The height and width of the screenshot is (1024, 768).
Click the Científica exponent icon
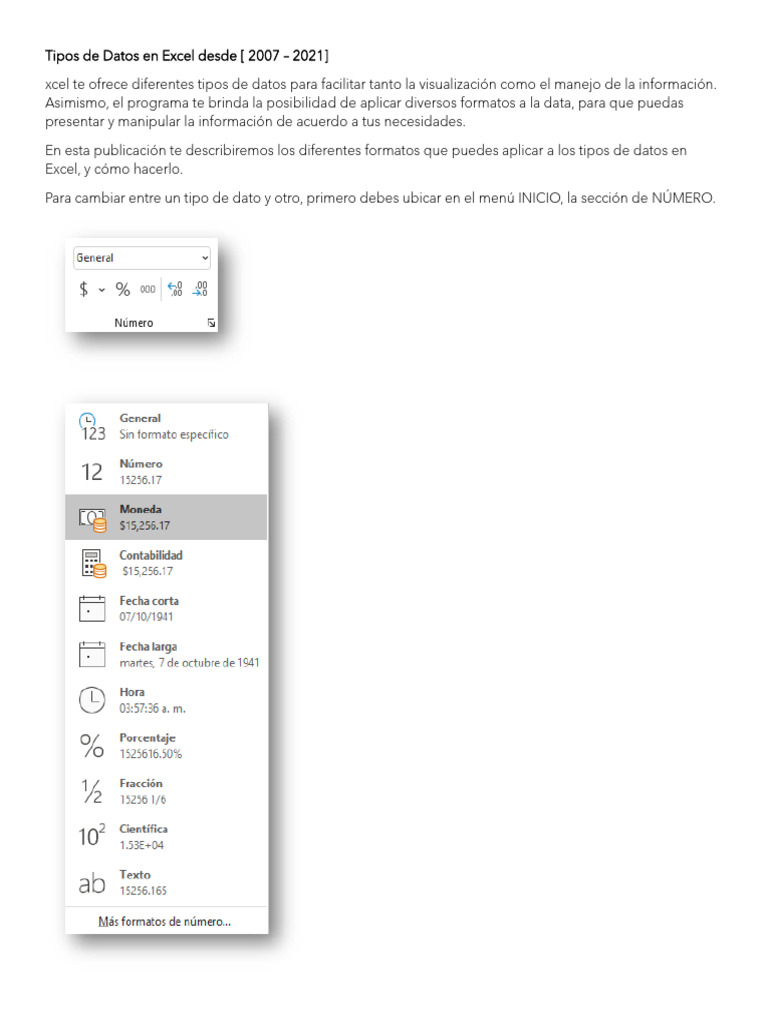click(92, 836)
